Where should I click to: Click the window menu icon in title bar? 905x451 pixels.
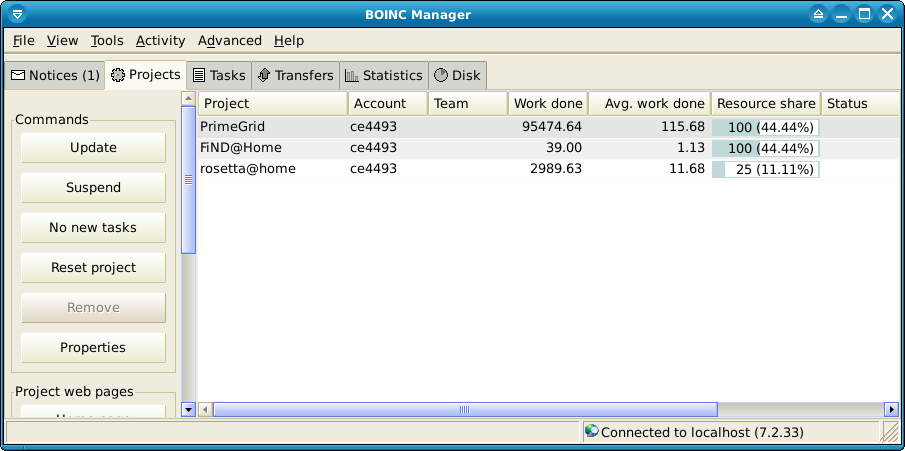pyautogui.click(x=18, y=14)
